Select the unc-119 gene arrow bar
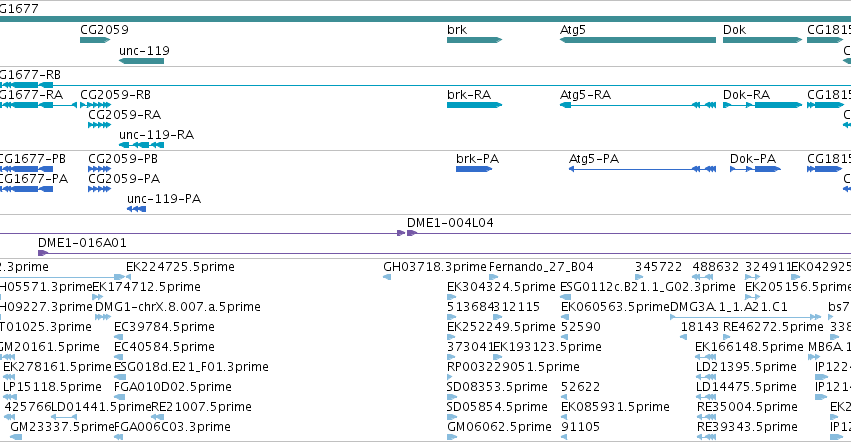Viewport: 851px width, 442px height. pos(141,61)
